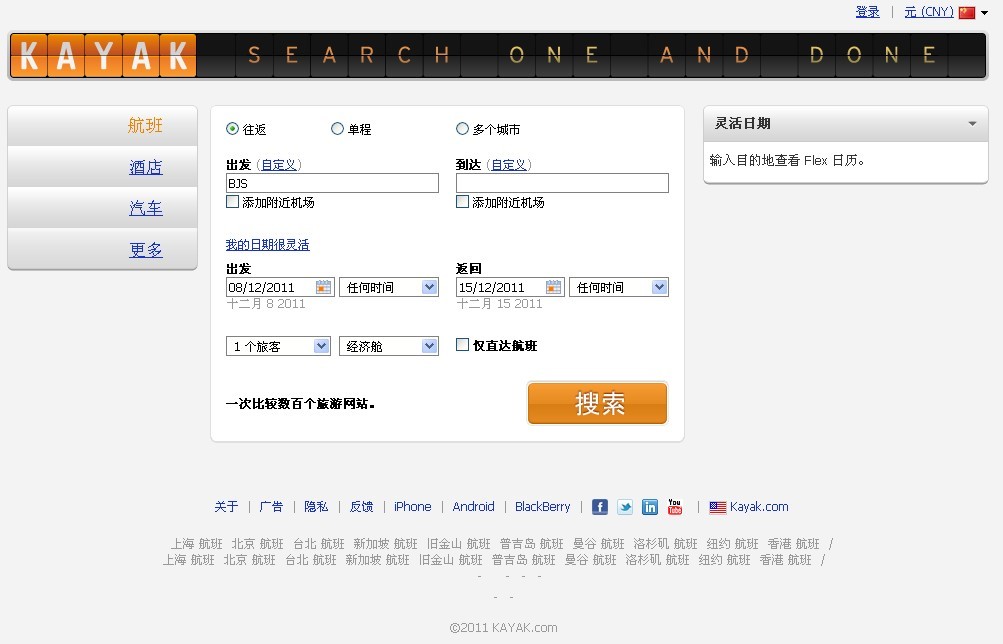This screenshot has width=1003, height=644.
Task: Open the YouTube icon in footer
Action: 675,507
